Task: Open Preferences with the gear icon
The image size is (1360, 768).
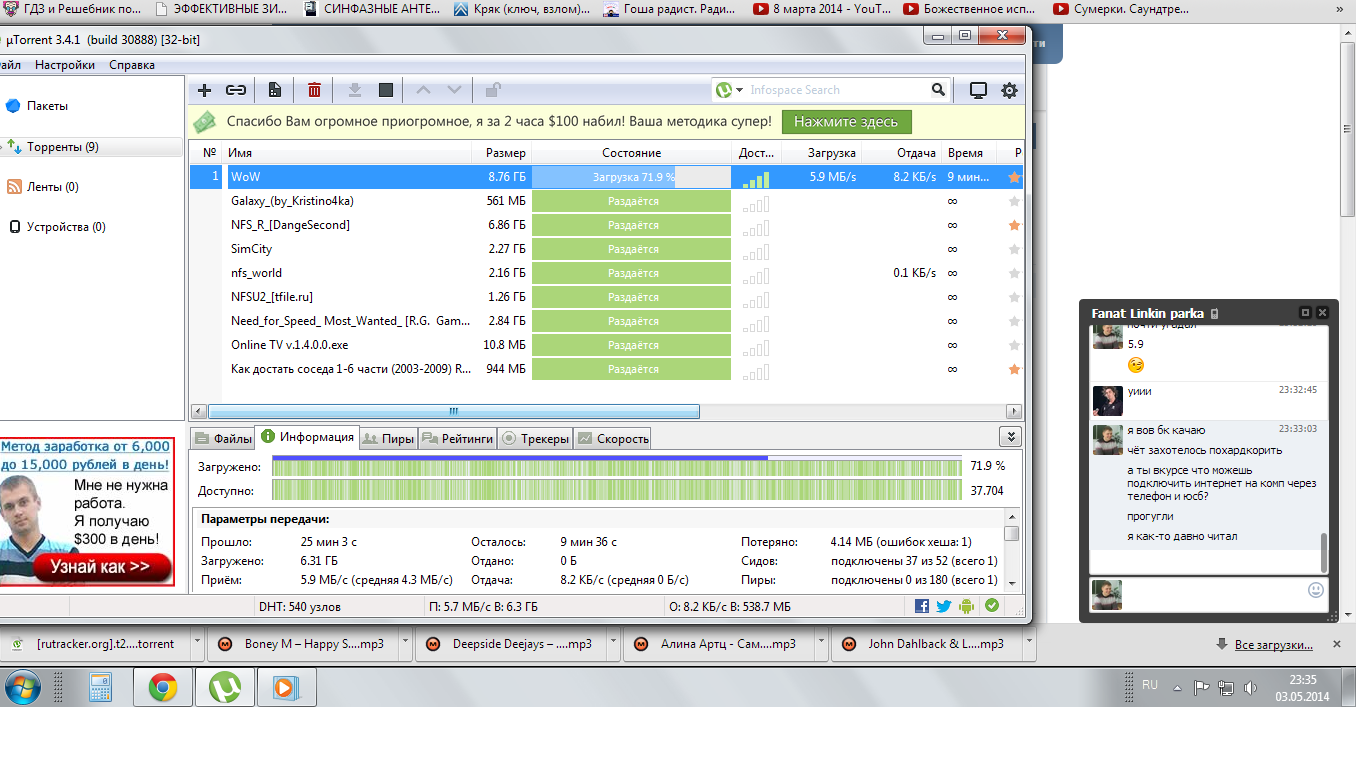Action: [x=1010, y=90]
